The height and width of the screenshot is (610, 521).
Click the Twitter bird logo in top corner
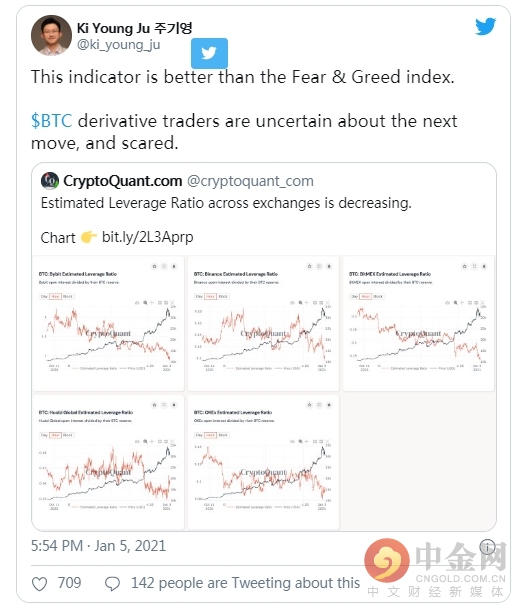(485, 26)
